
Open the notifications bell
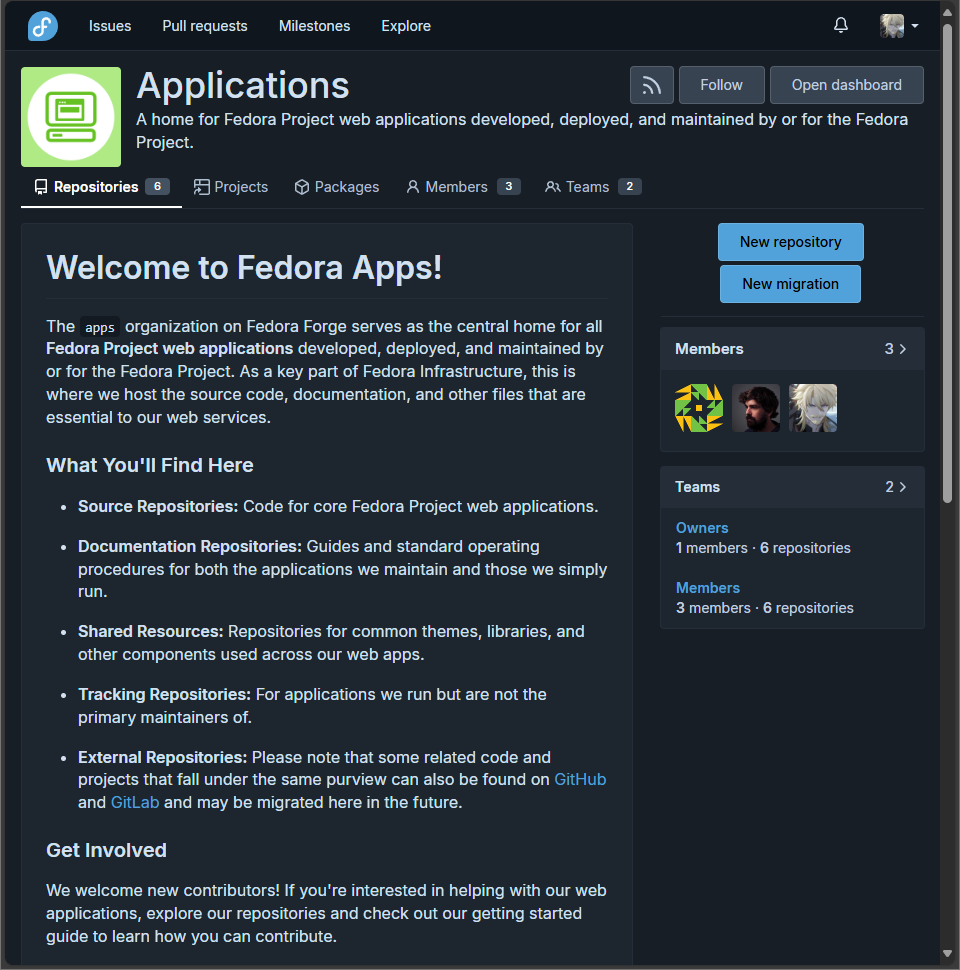click(840, 25)
